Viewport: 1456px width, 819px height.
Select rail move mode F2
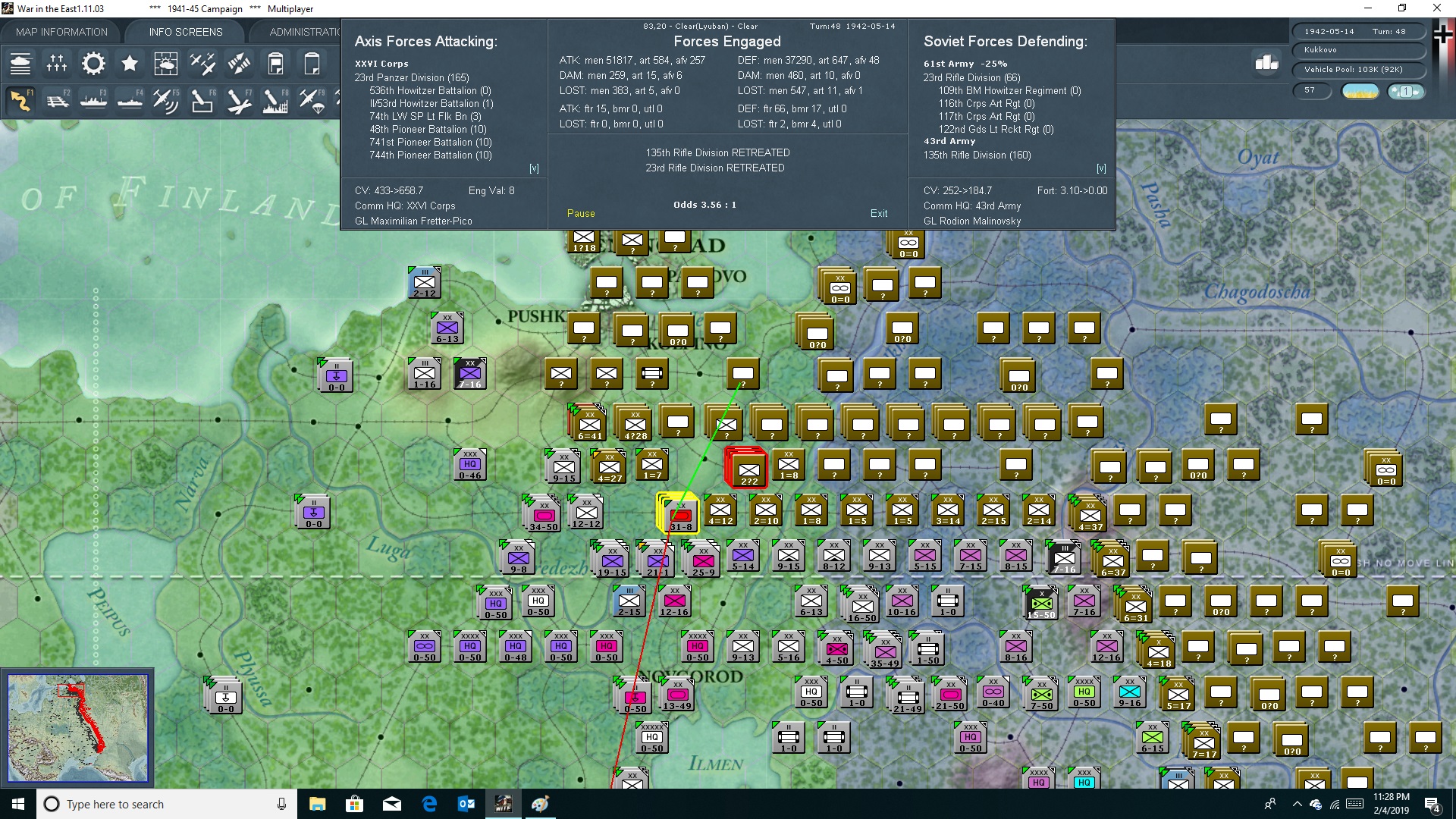[58, 100]
